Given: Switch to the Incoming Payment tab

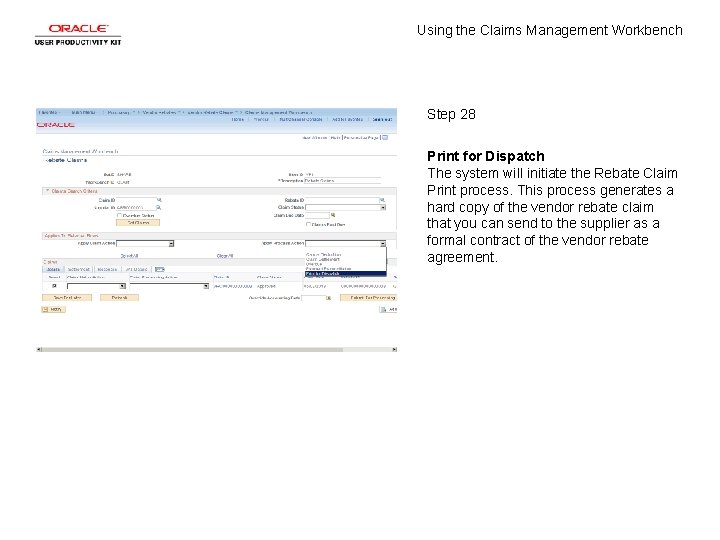Looking at the screenshot, I should point(136,270).
